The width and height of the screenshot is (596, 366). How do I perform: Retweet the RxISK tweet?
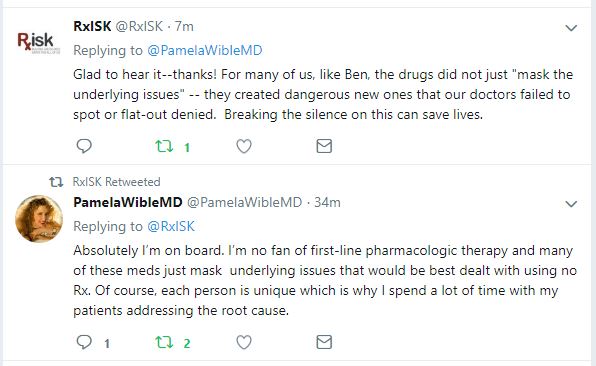coord(164,146)
